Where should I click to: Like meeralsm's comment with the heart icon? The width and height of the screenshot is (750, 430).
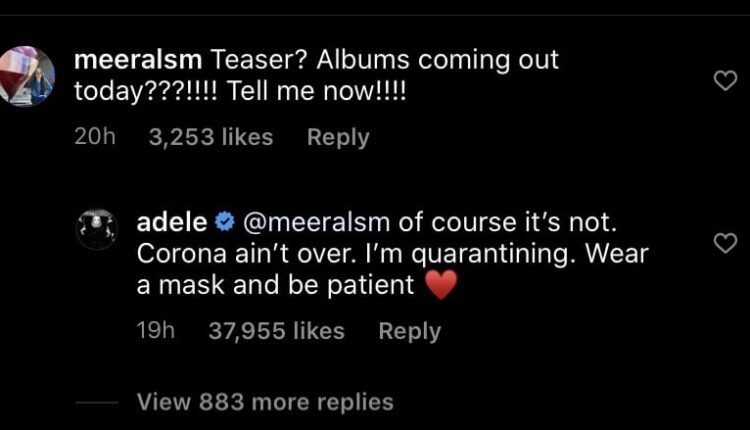pos(723,81)
